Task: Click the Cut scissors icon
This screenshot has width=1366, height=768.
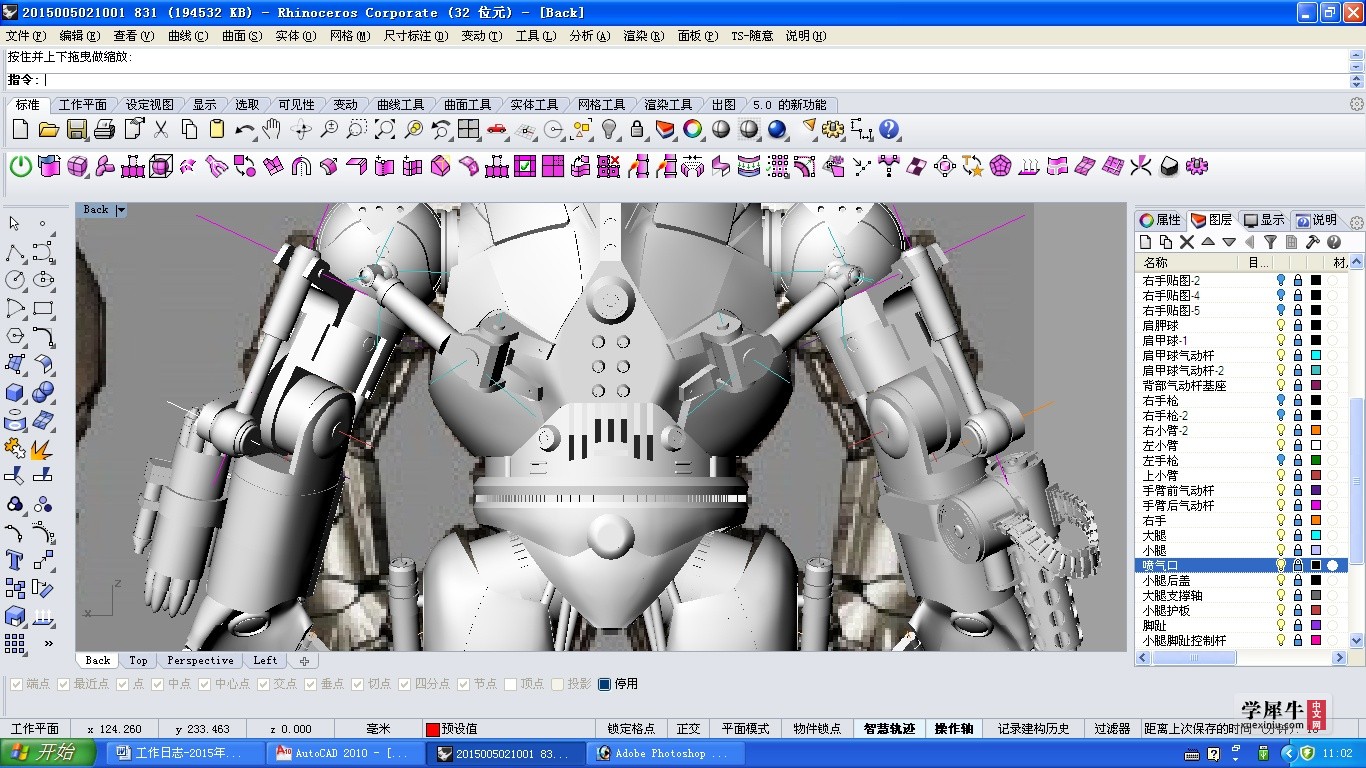Action: point(161,129)
